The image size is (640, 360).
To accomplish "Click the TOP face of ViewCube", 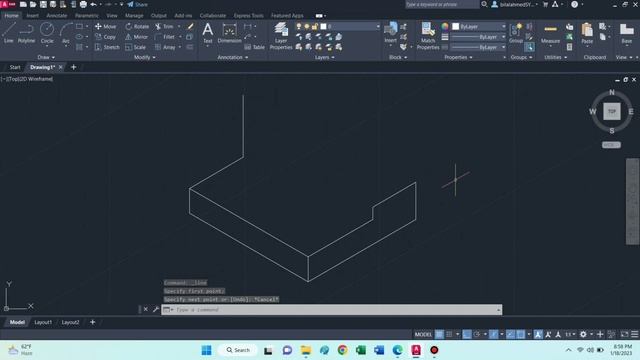I will [611, 111].
